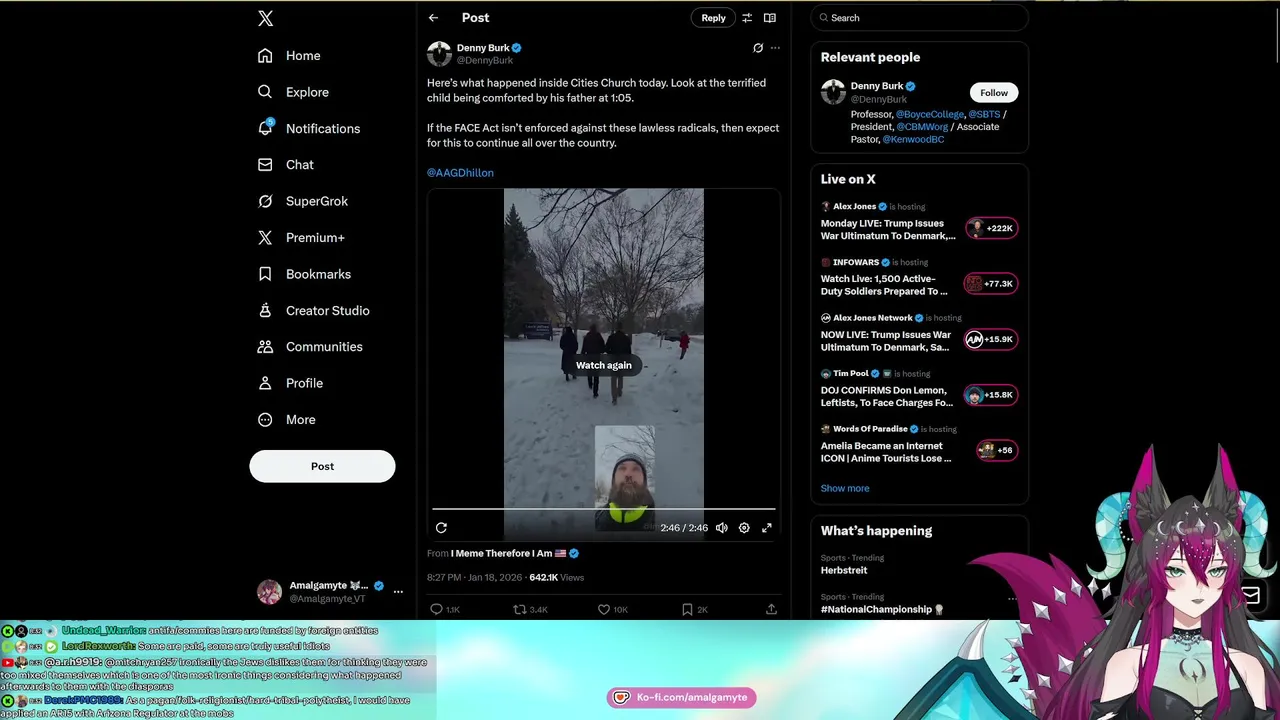Open video settings gear icon

pyautogui.click(x=744, y=528)
